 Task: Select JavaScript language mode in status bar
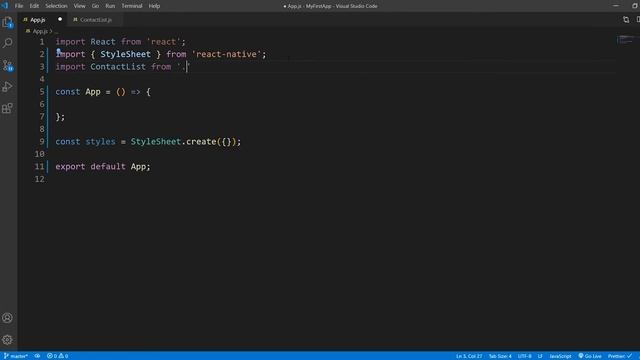tap(560, 356)
